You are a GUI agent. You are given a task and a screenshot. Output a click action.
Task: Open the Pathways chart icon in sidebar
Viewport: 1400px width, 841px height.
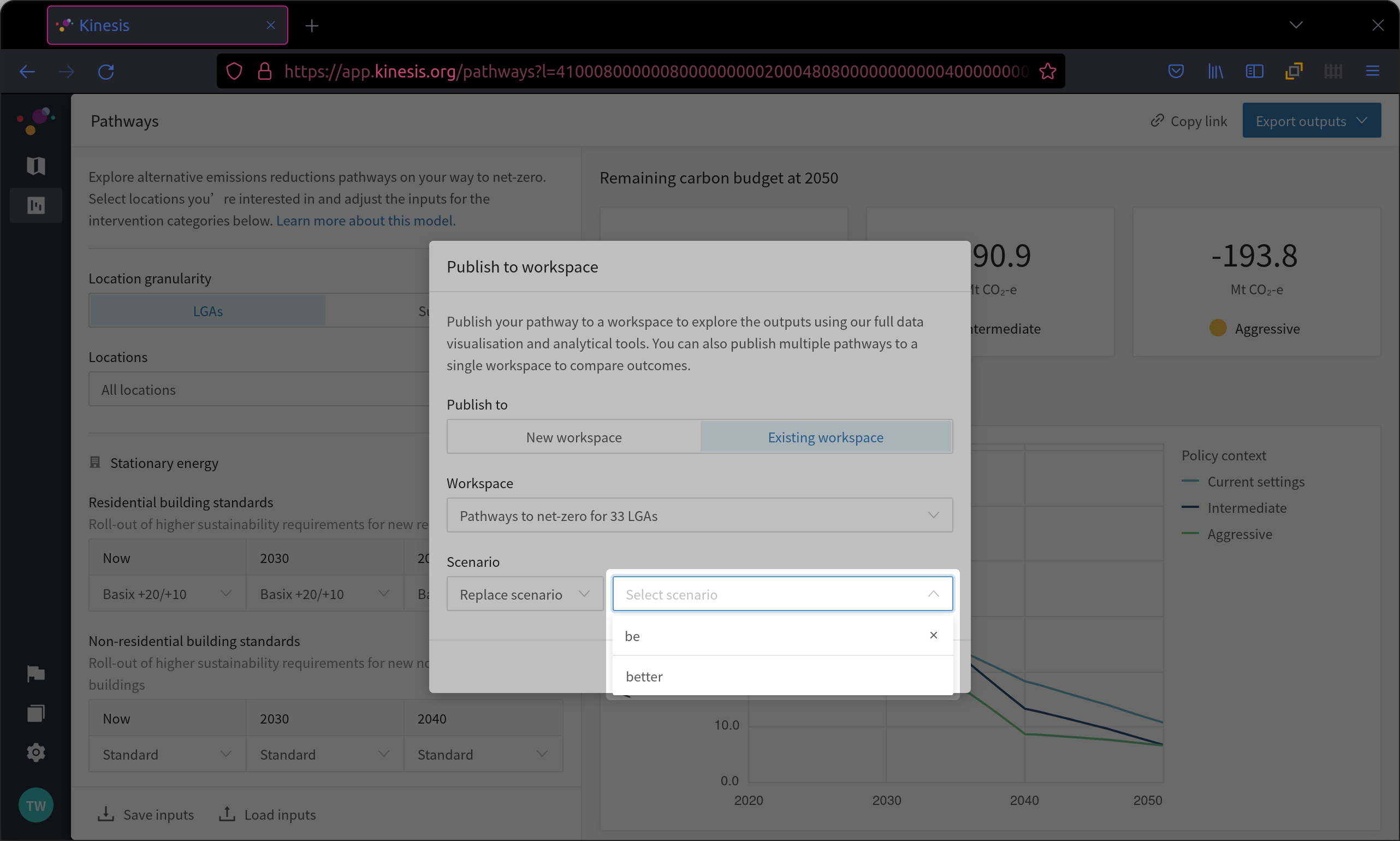35,205
